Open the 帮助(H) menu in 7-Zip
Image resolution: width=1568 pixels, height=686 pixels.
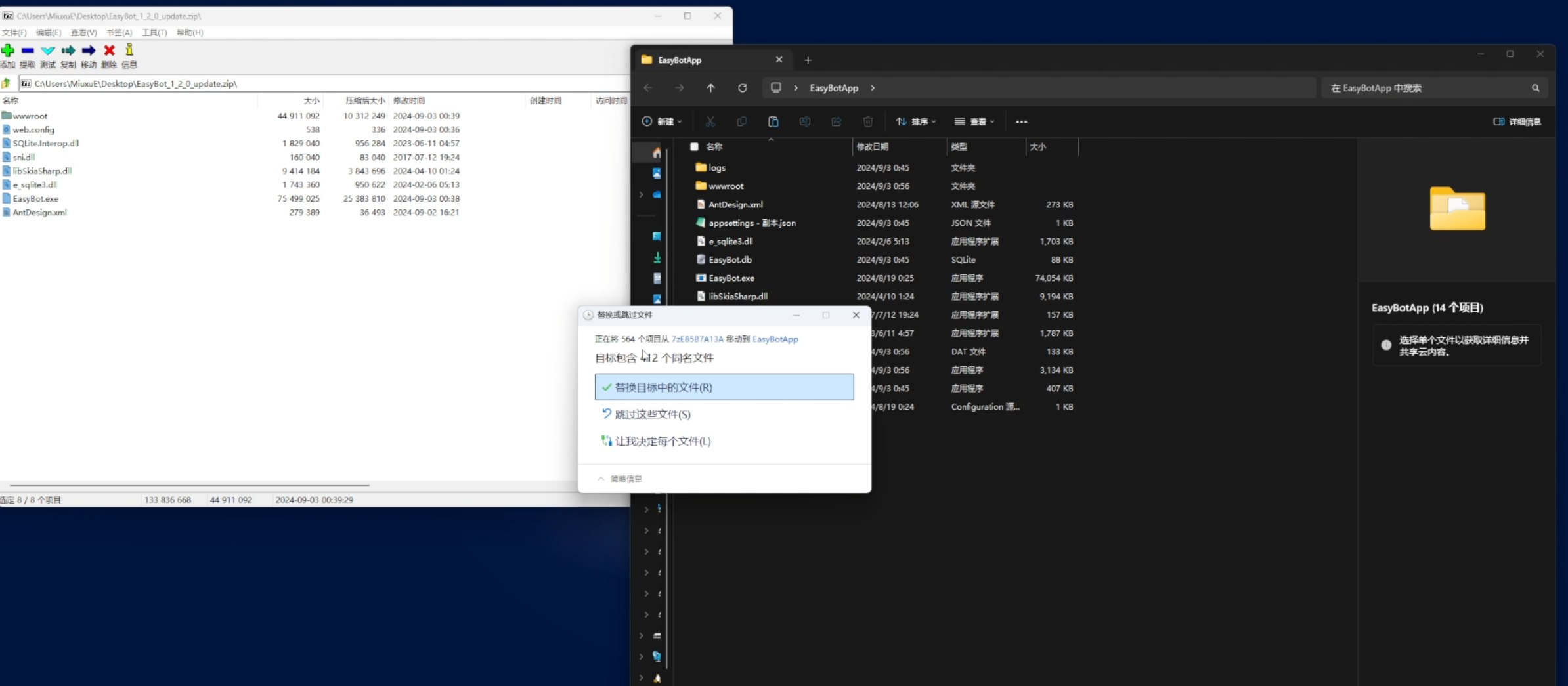click(190, 33)
